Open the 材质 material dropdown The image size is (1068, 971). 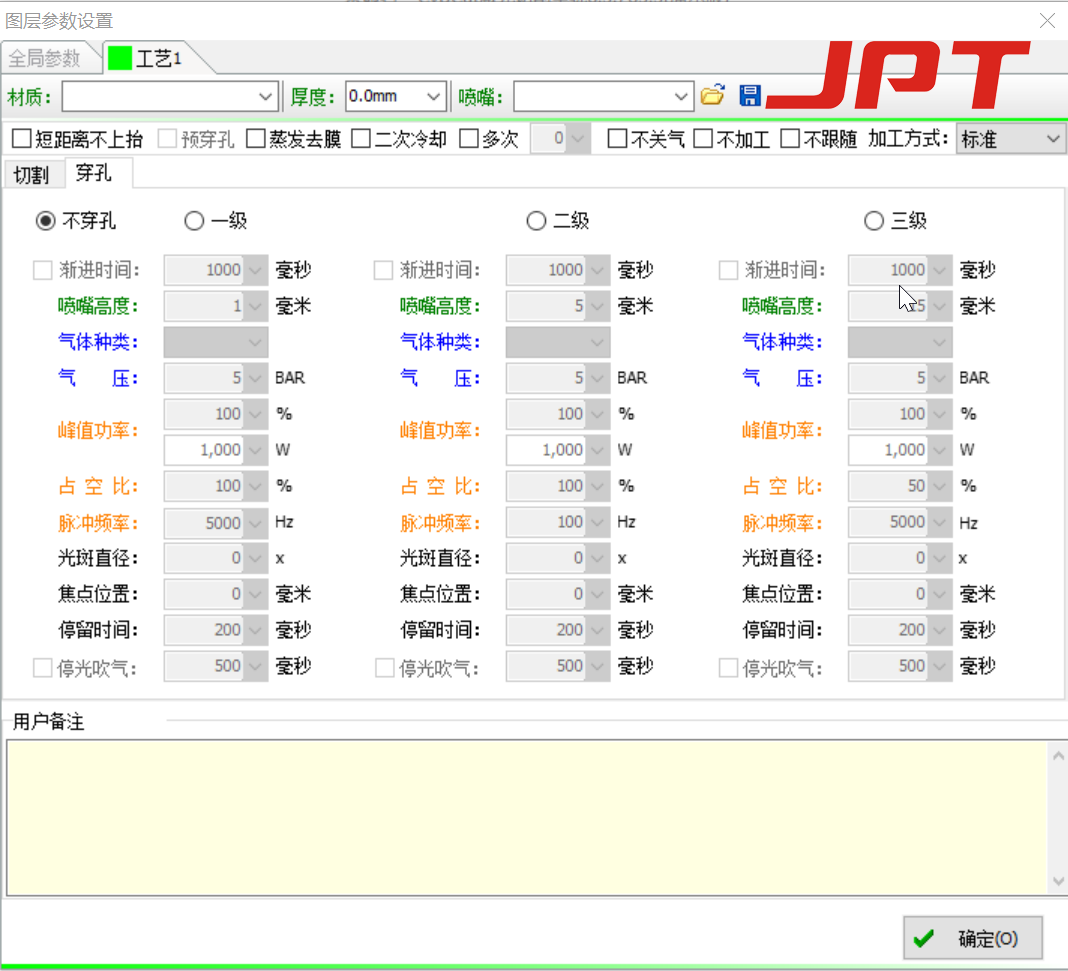(x=266, y=97)
